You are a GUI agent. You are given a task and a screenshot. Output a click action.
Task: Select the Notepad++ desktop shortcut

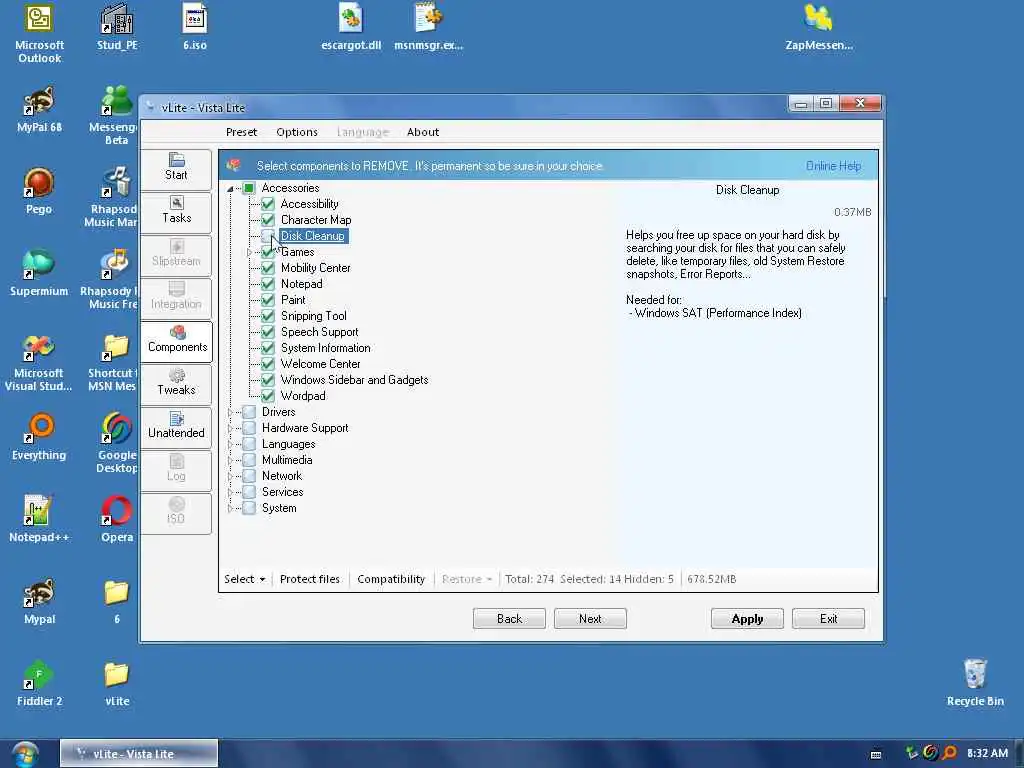(x=39, y=519)
